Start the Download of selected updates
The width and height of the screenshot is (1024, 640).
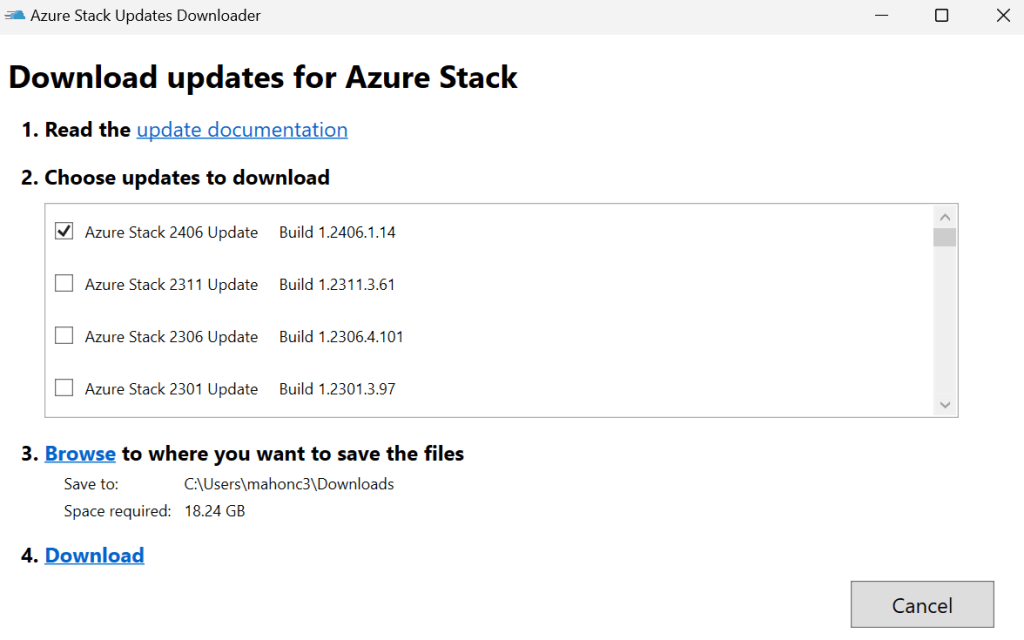[x=94, y=555]
